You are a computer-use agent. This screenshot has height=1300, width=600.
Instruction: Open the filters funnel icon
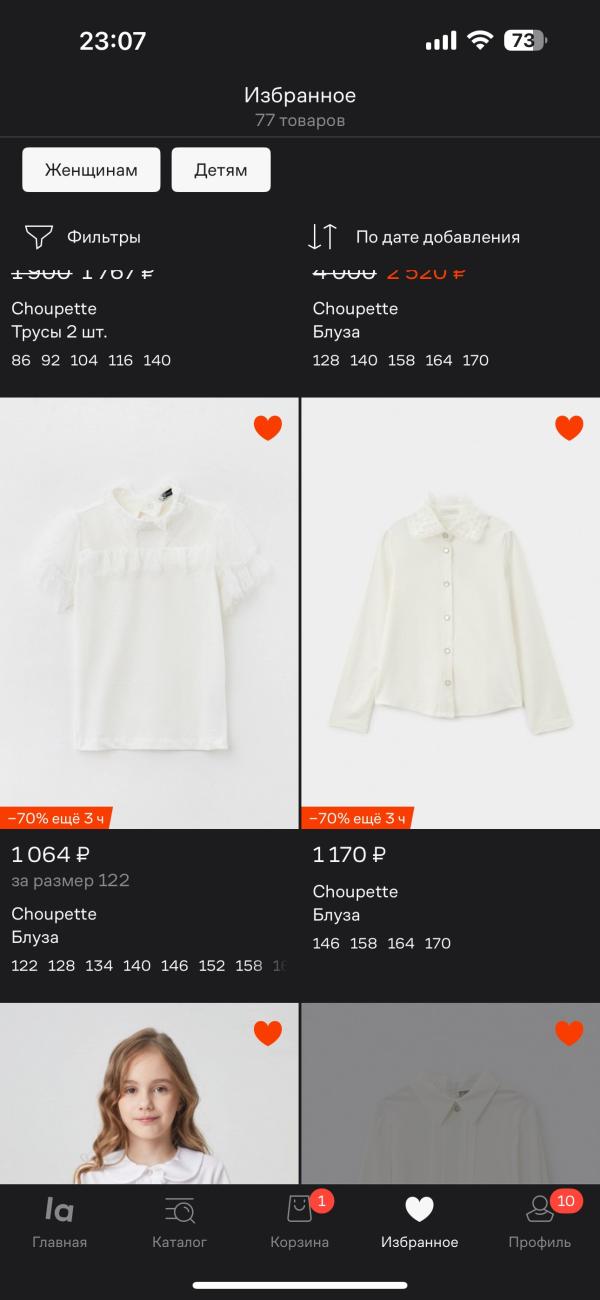(38, 237)
